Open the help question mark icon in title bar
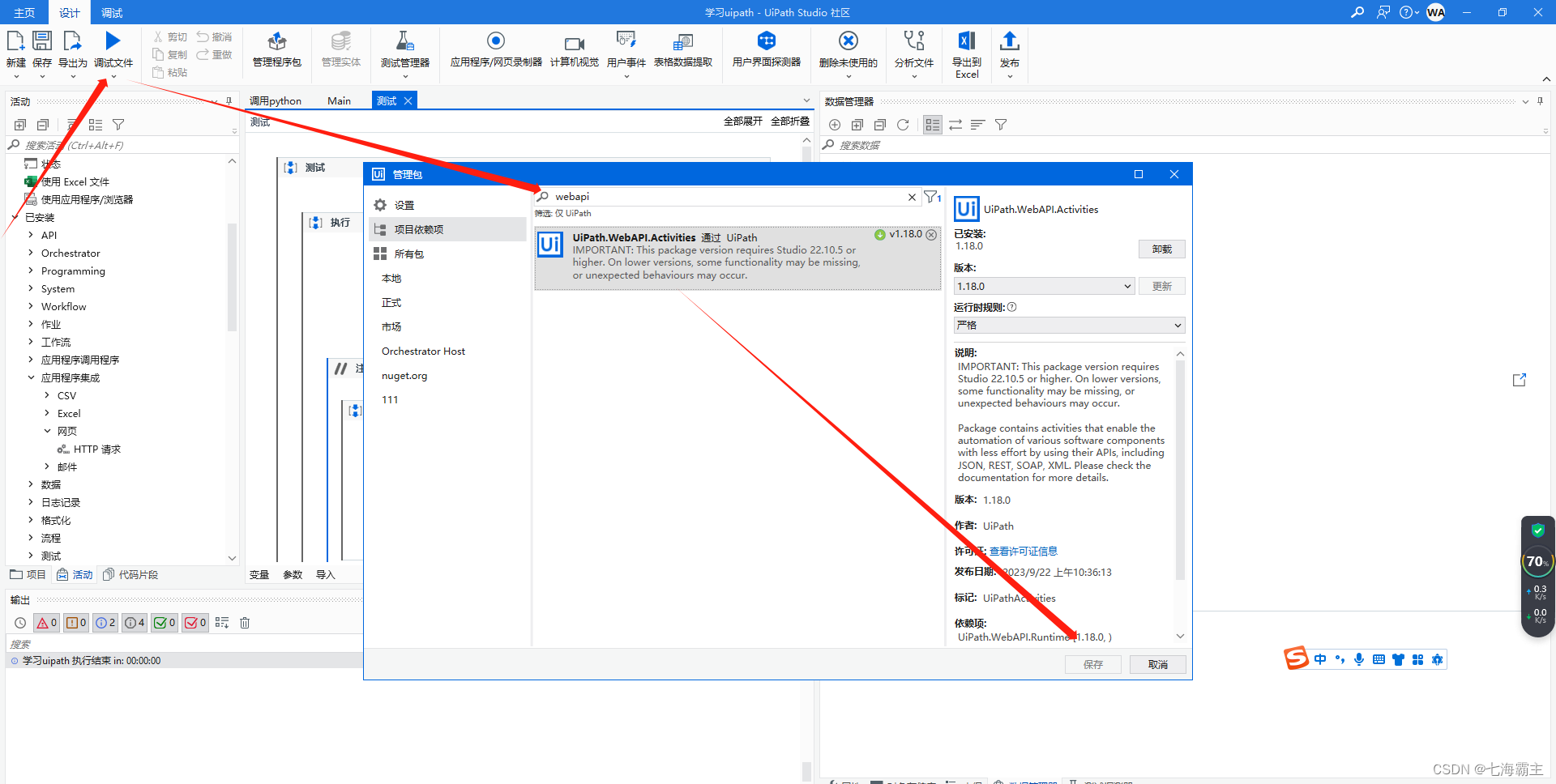Viewport: 1556px width, 784px height. (1406, 12)
